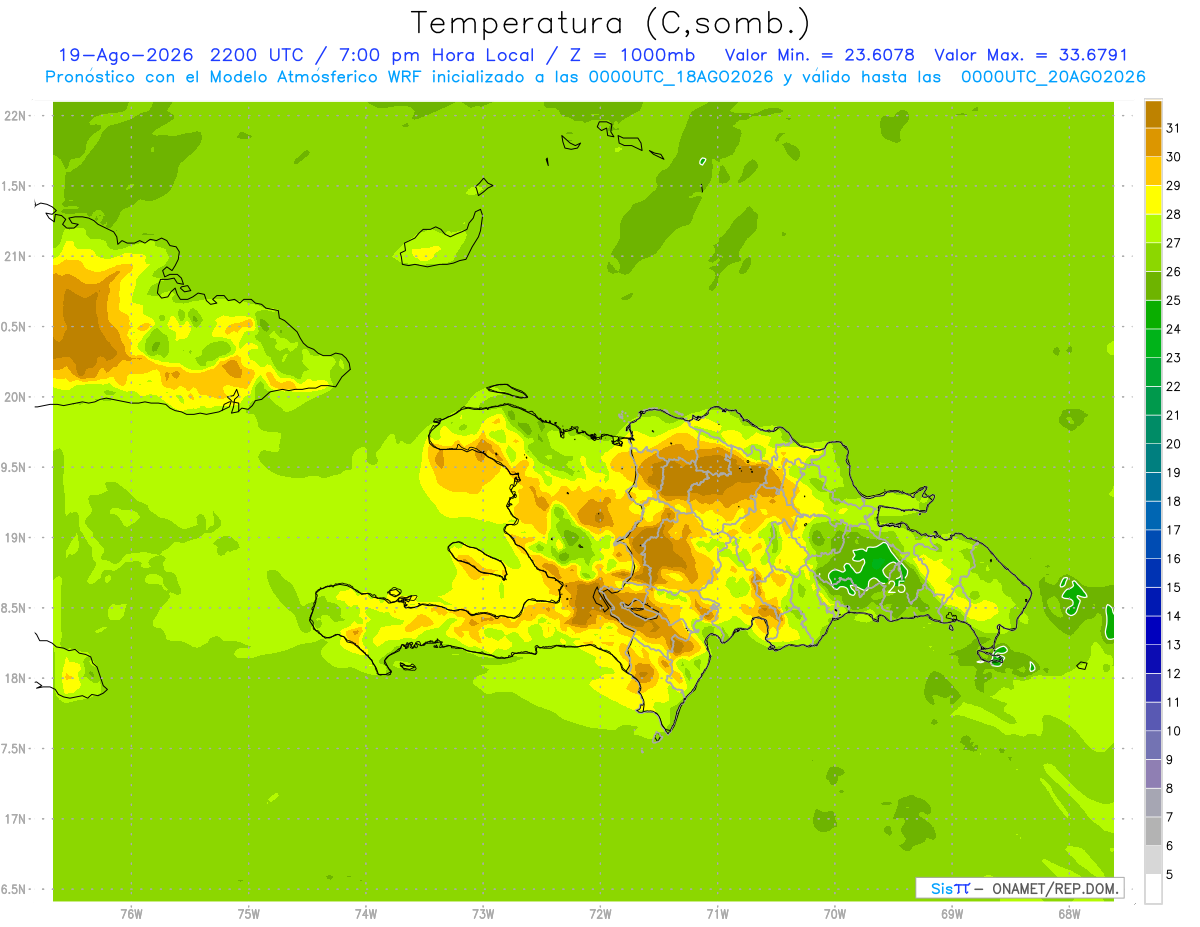Click the '17N' latitude label

pos(16,819)
